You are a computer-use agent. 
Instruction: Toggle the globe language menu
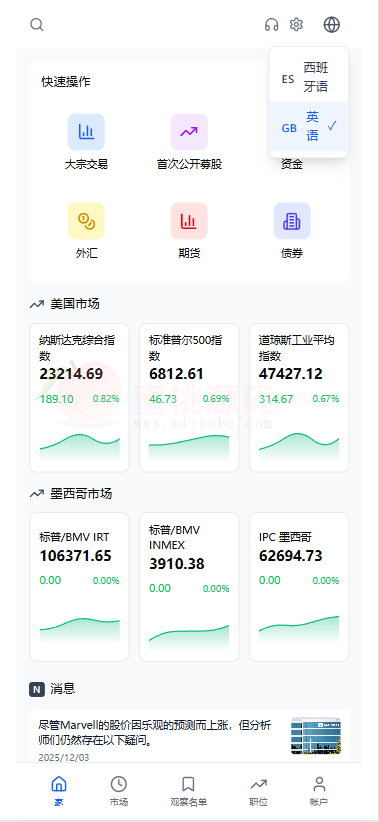332,25
